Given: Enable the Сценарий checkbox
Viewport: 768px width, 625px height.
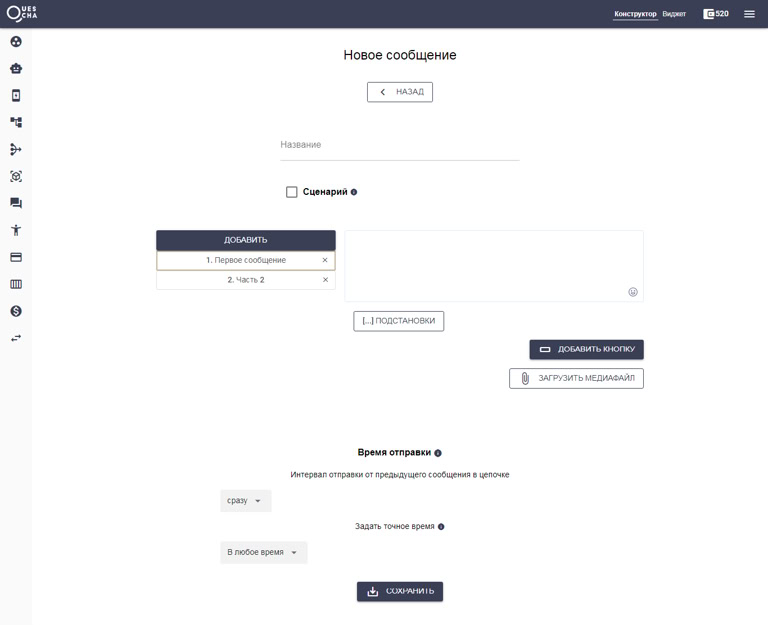Looking at the screenshot, I should coord(292,192).
